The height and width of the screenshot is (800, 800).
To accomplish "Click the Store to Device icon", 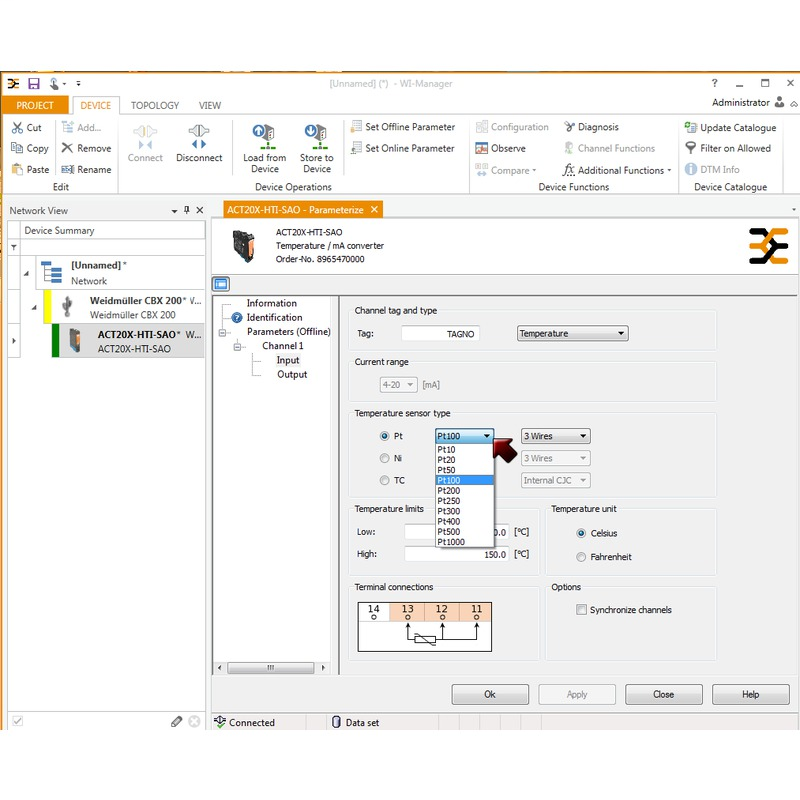I will click(x=316, y=137).
